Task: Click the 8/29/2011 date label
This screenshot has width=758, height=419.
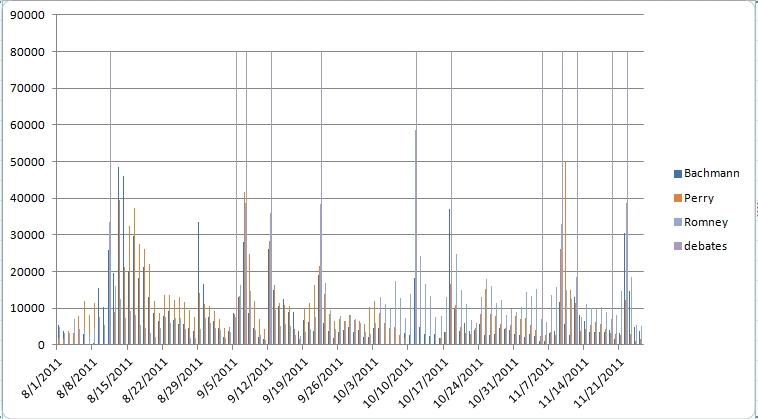Action: (x=181, y=378)
